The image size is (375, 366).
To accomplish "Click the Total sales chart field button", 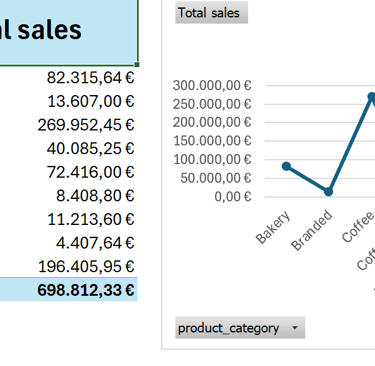I will pos(211,13).
